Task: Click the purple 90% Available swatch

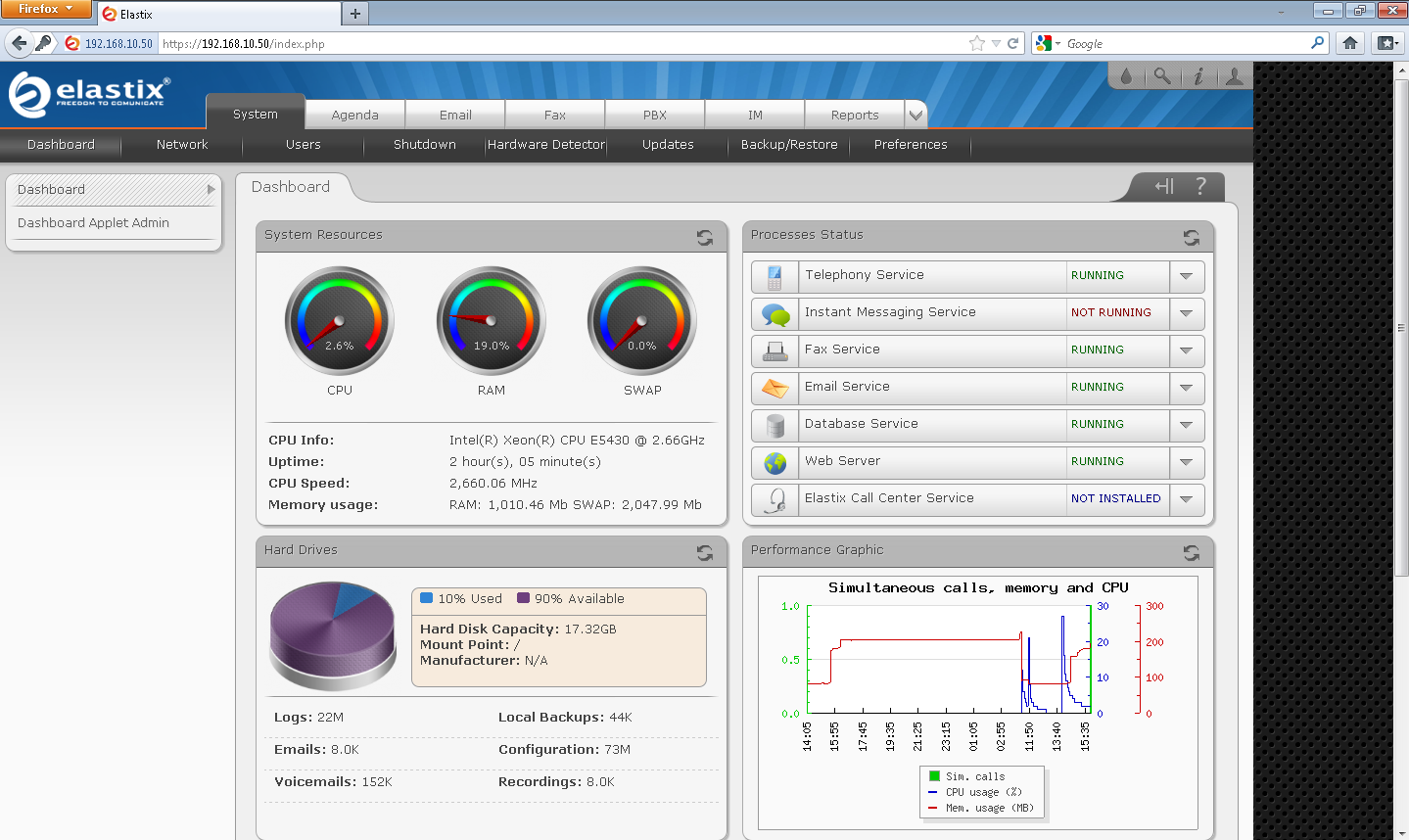Action: pos(523,598)
